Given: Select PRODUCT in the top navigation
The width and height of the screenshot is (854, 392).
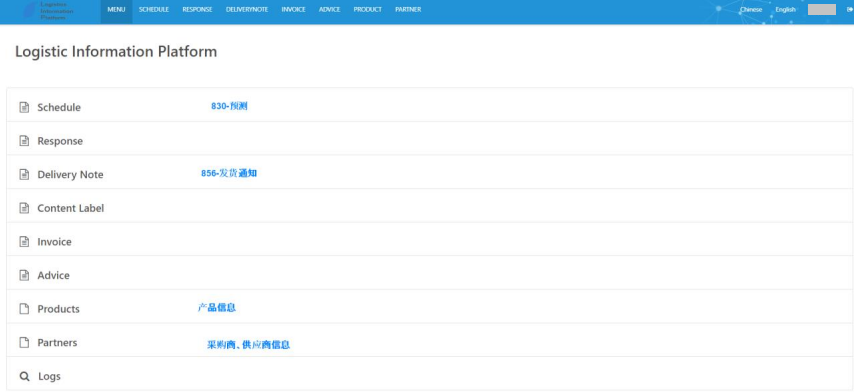Looking at the screenshot, I should coord(368,9).
